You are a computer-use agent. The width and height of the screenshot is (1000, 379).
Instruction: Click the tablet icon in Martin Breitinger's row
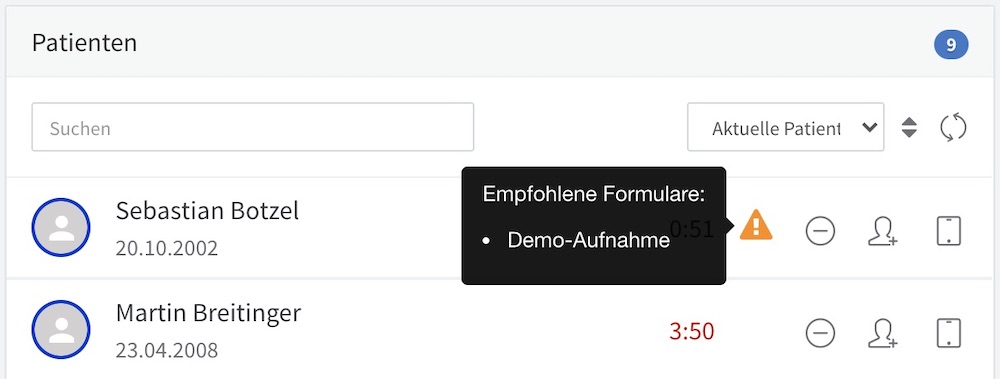click(948, 333)
